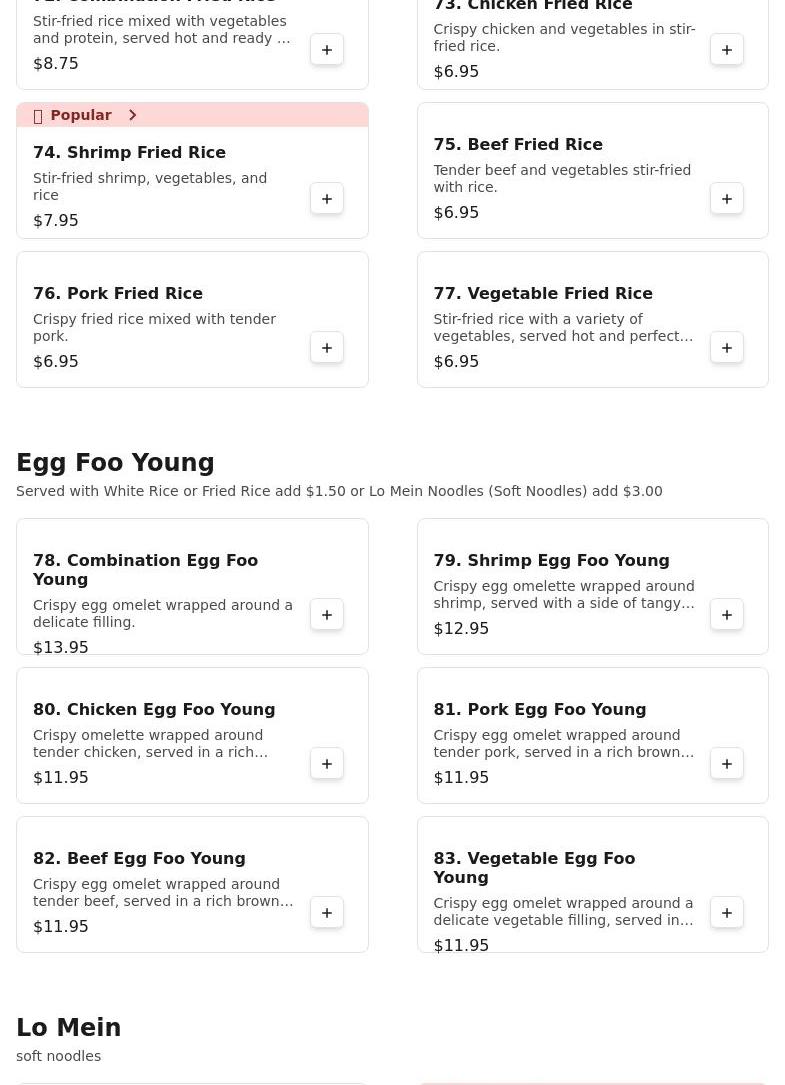Click the Egg Foo Young section heading

[115, 463]
